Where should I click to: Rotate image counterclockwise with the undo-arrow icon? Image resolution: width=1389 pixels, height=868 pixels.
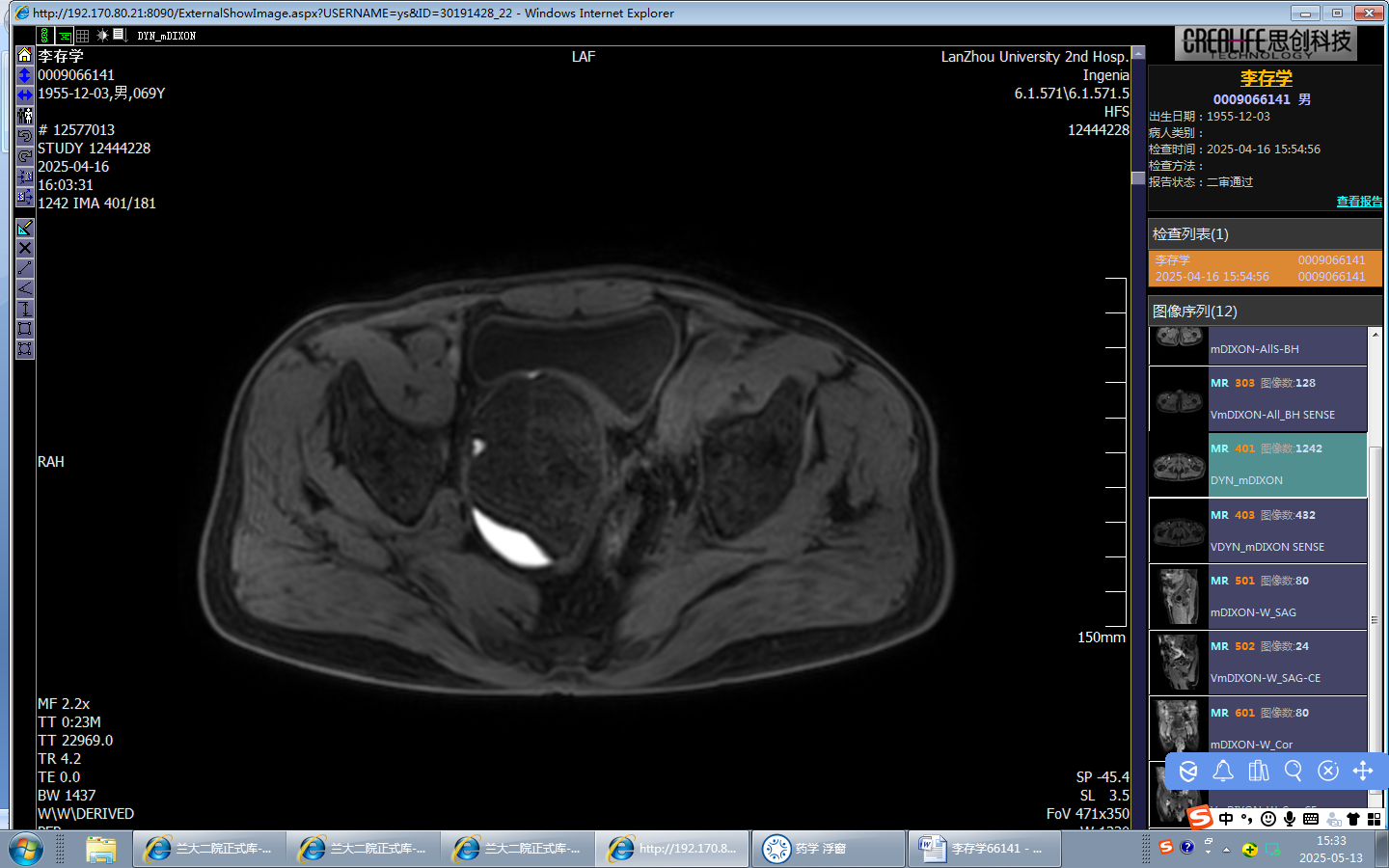[25, 136]
